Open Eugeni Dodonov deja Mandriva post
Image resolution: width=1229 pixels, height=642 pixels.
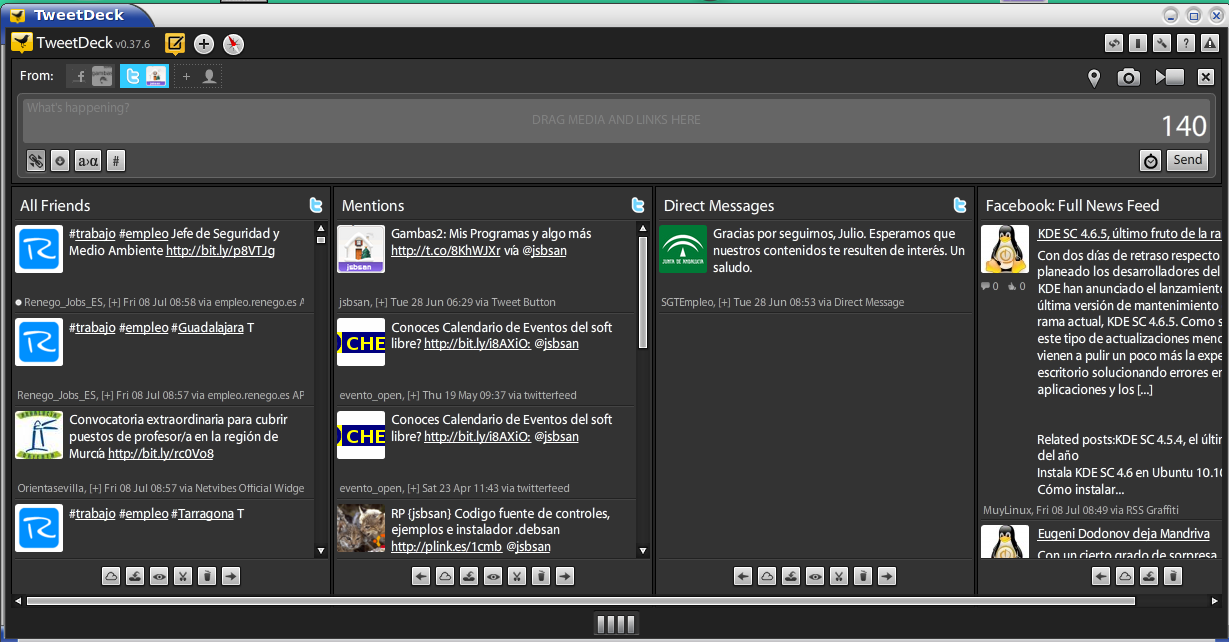[x=1124, y=533]
